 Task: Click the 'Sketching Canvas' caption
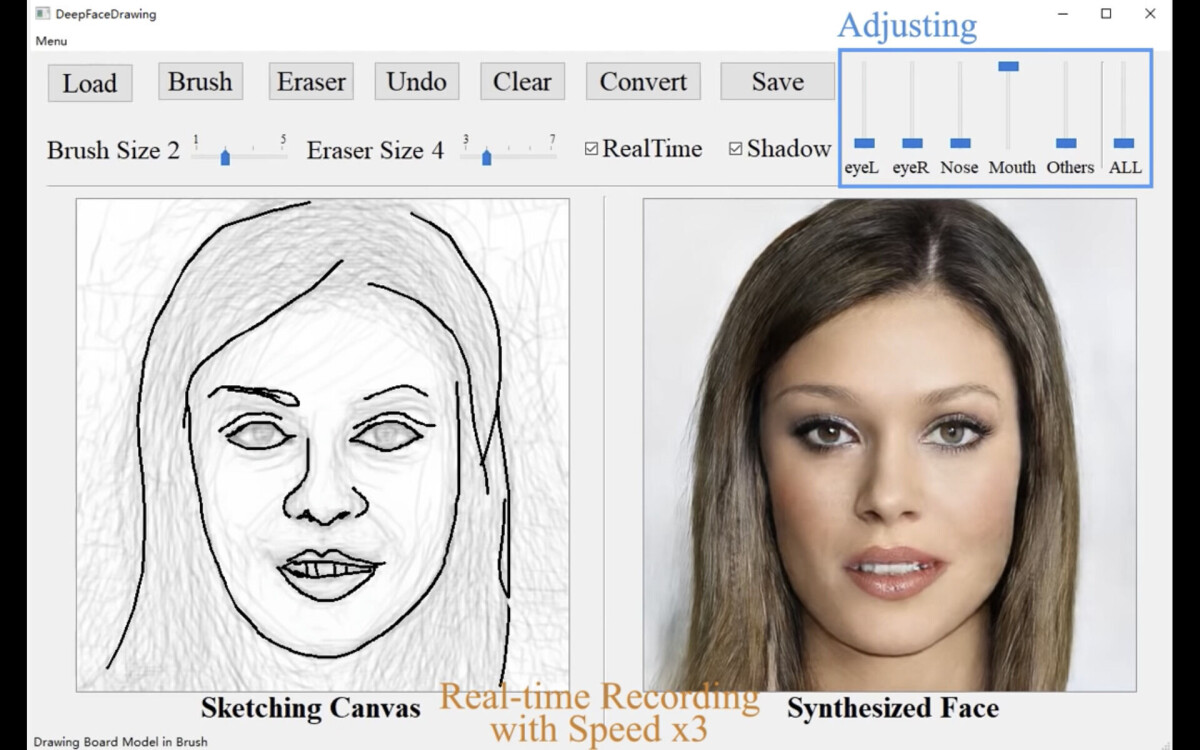pyautogui.click(x=310, y=709)
